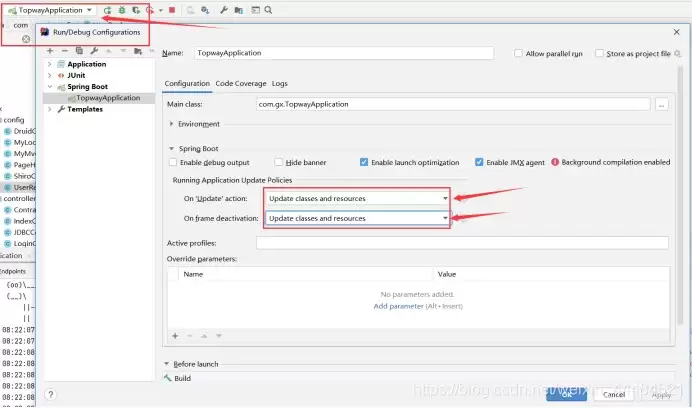Start debugging with the bug icon
The width and height of the screenshot is (692, 408).
coord(122,10)
